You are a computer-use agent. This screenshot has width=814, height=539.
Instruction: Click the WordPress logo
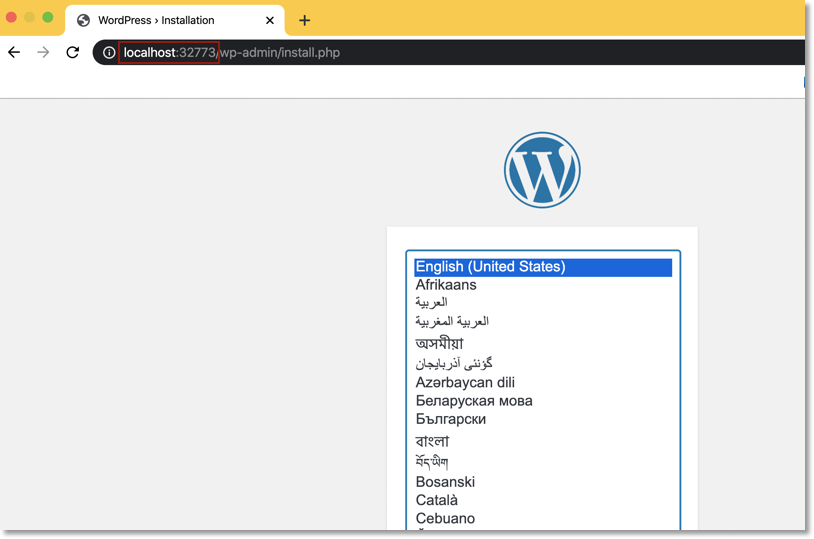click(542, 170)
